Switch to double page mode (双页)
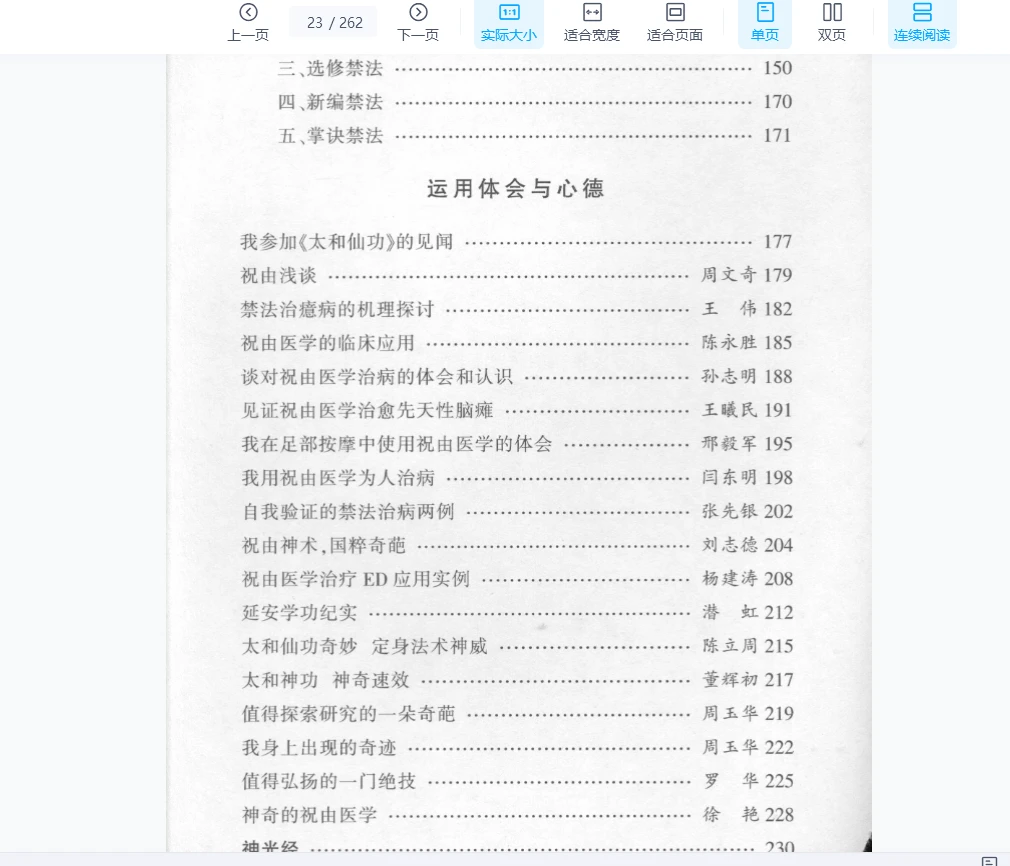The image size is (1010, 866). [832, 23]
